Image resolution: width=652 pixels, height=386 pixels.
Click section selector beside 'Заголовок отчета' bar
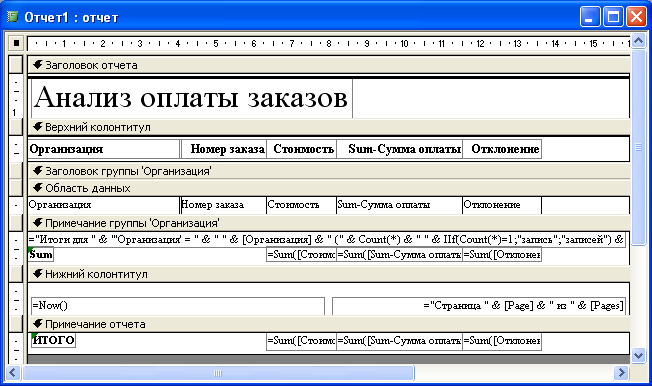(x=16, y=65)
